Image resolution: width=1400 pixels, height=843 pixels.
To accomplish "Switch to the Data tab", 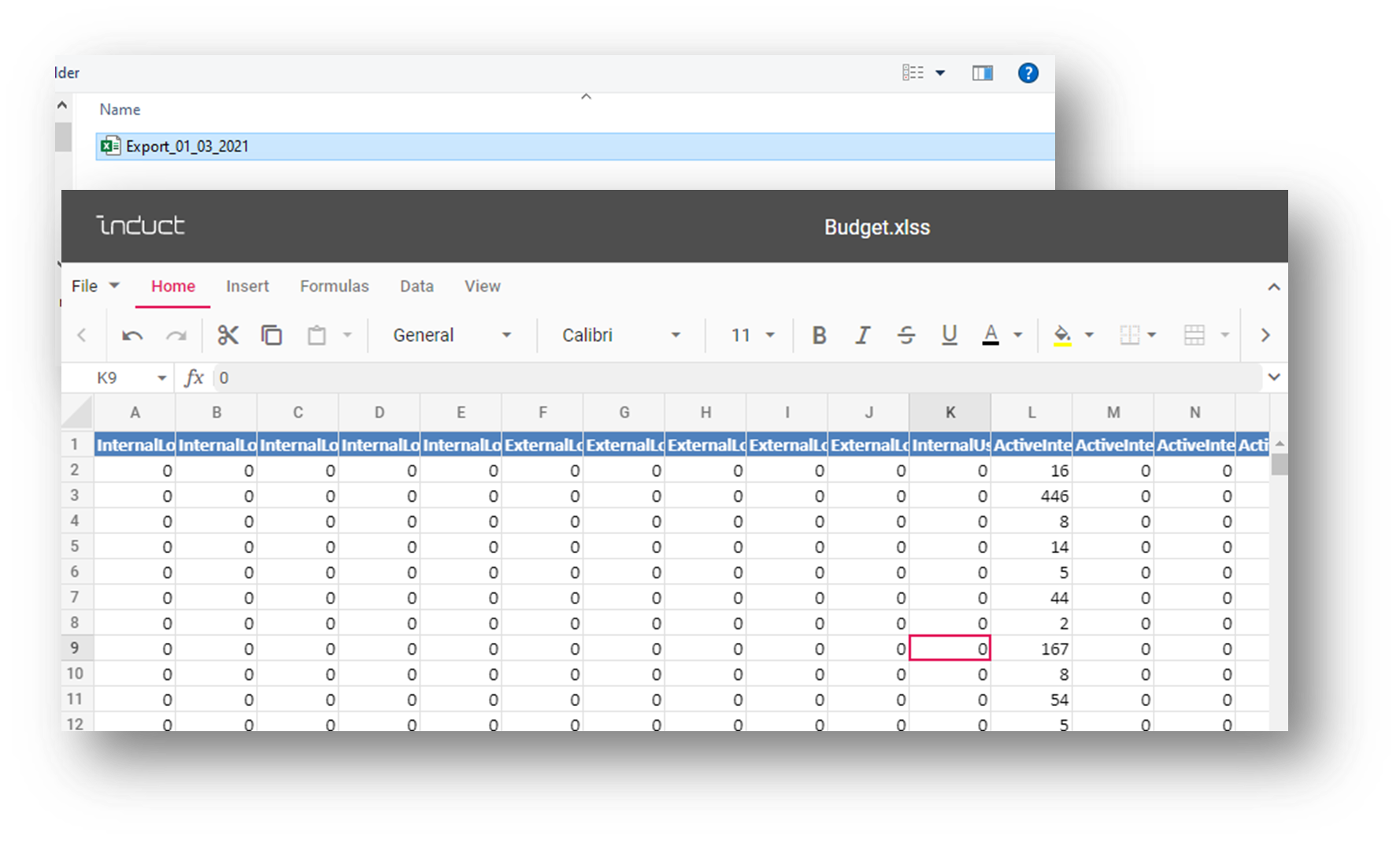I will (417, 286).
